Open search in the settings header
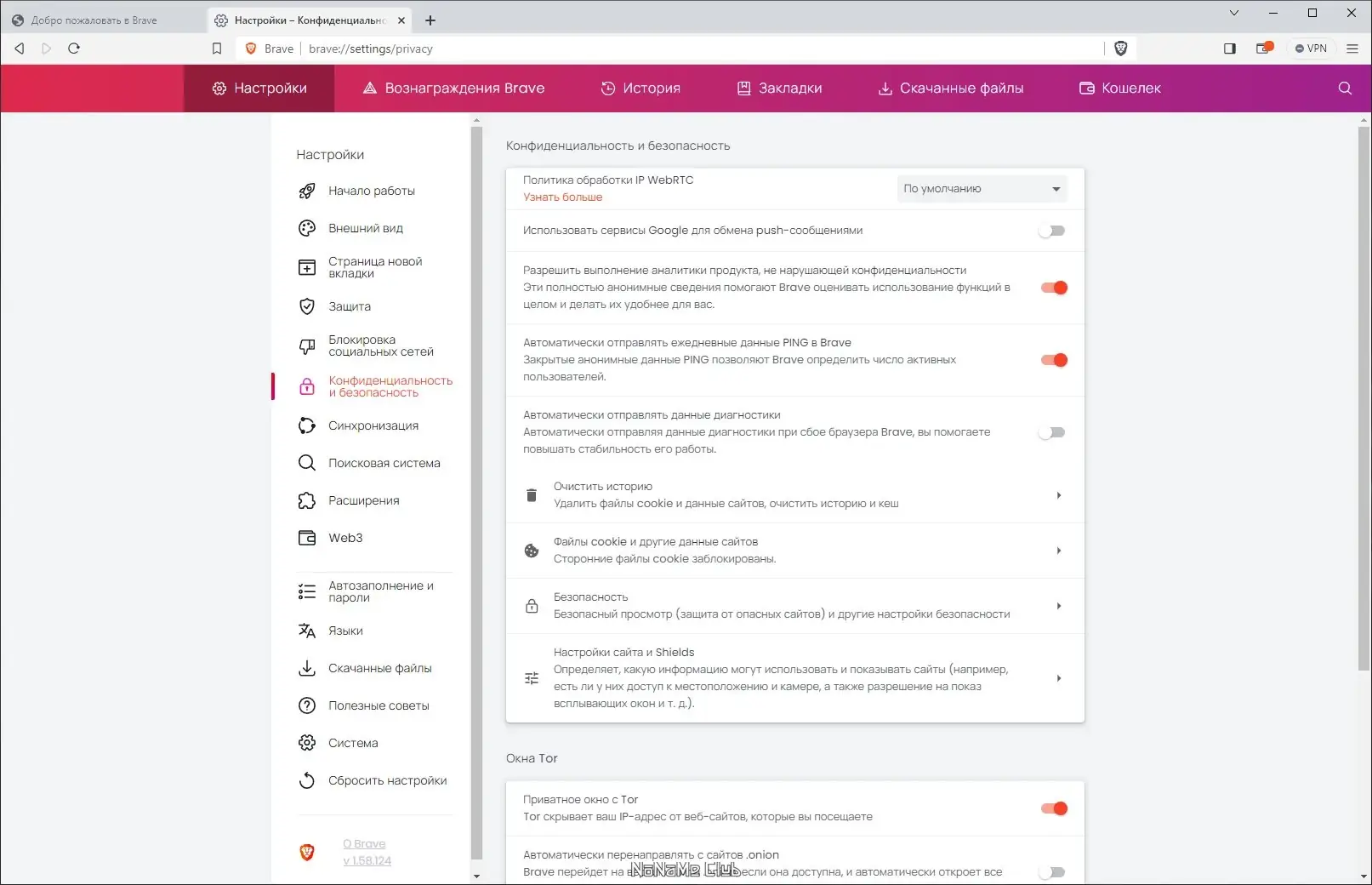This screenshot has width=1372, height=885. coord(1345,88)
